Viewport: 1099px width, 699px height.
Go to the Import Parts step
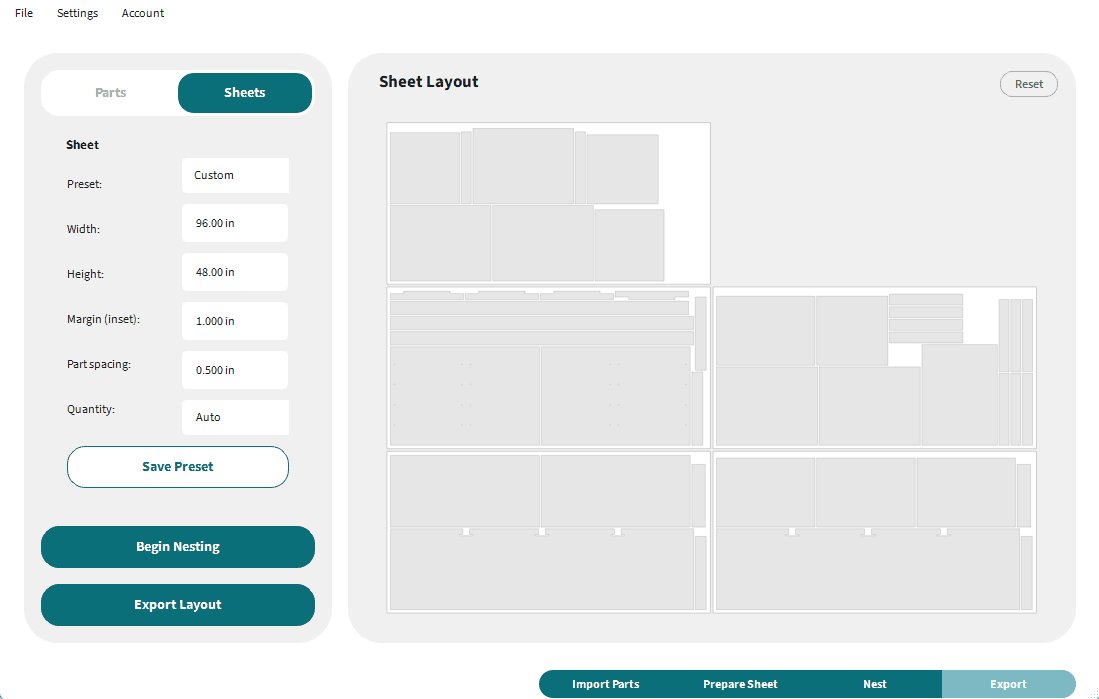(x=606, y=684)
